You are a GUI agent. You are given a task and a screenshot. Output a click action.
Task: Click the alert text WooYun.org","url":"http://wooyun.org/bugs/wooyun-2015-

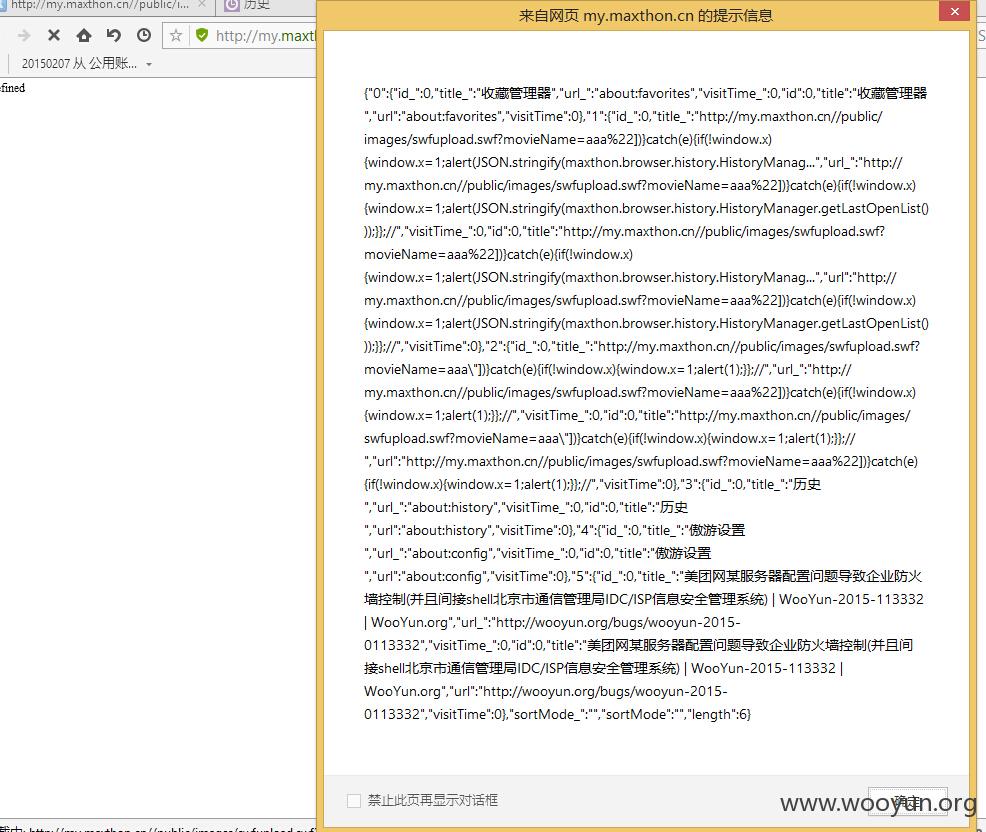pyautogui.click(x=546, y=691)
